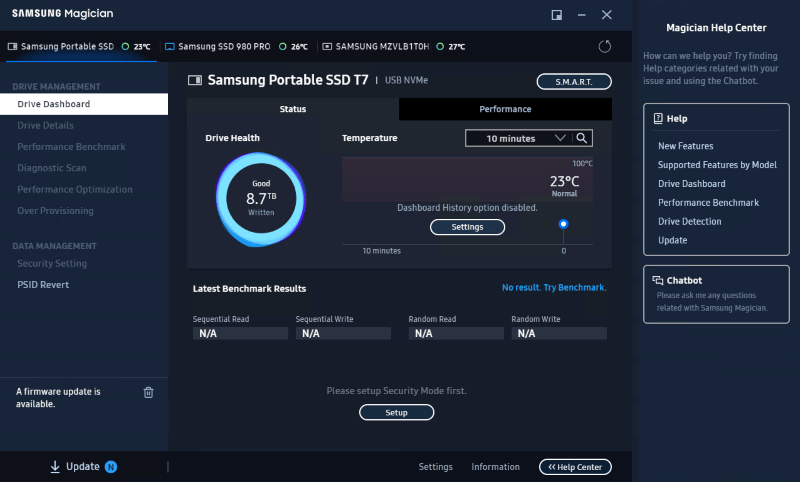
Task: Click the 26°C temperature reading for 980 PRO
Action: [299, 46]
